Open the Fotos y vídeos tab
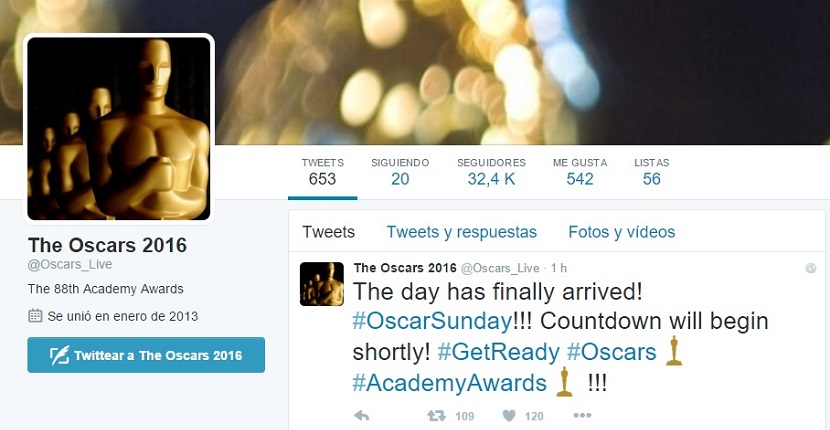The height and width of the screenshot is (430, 830). 621,232
